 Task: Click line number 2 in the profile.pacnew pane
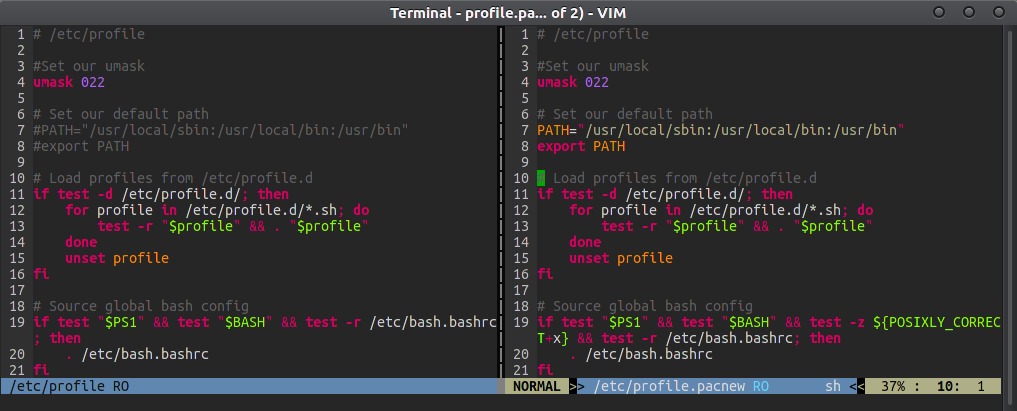(525, 51)
